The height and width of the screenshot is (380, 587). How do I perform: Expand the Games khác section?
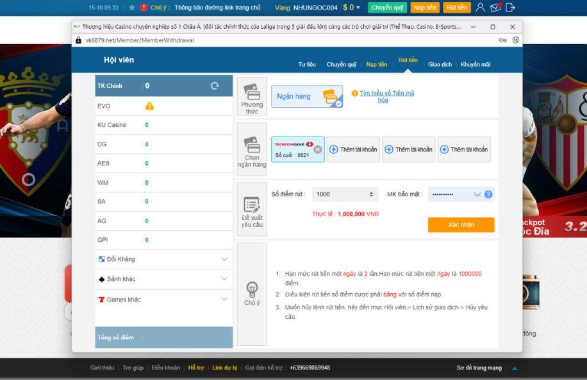(x=164, y=299)
